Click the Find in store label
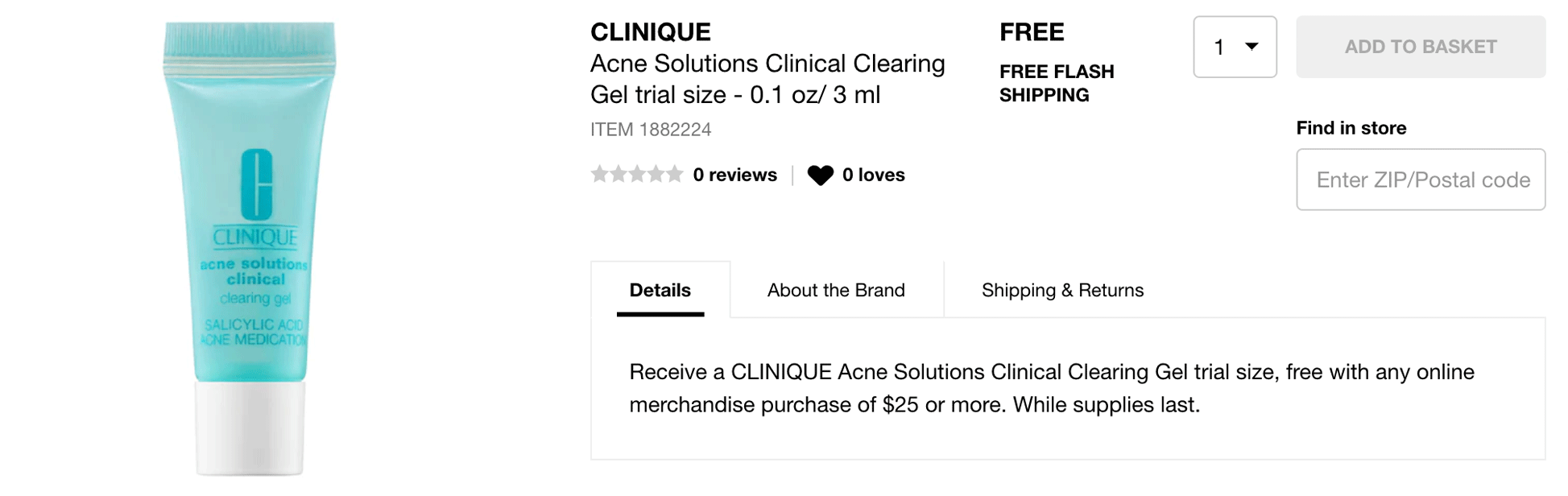The width and height of the screenshot is (1568, 496). coord(1351,128)
